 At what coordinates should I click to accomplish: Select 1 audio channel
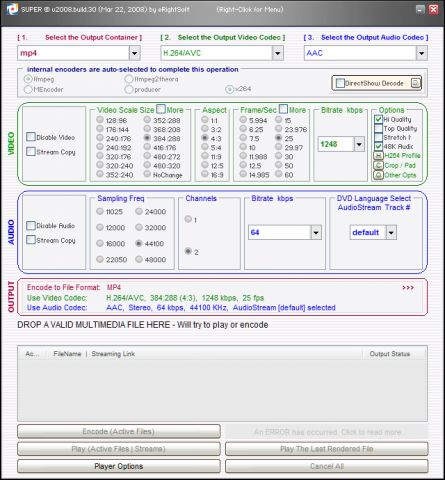(x=188, y=219)
